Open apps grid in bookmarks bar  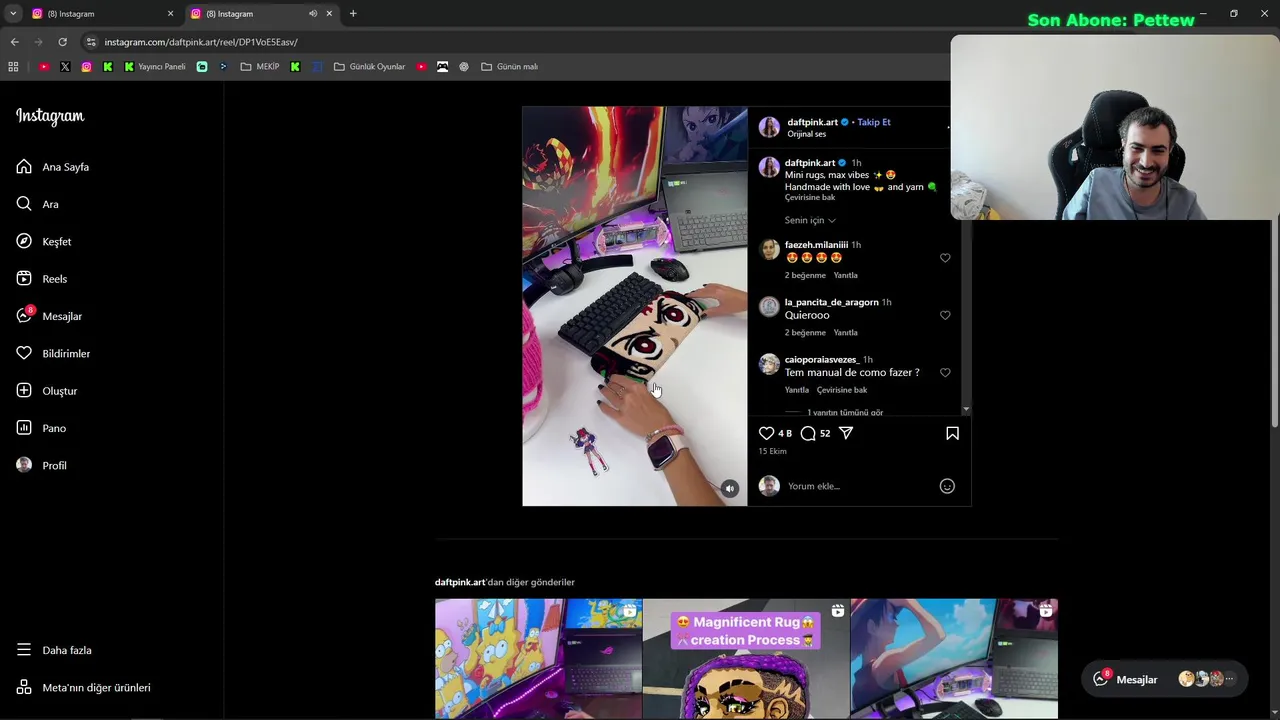coord(13,67)
